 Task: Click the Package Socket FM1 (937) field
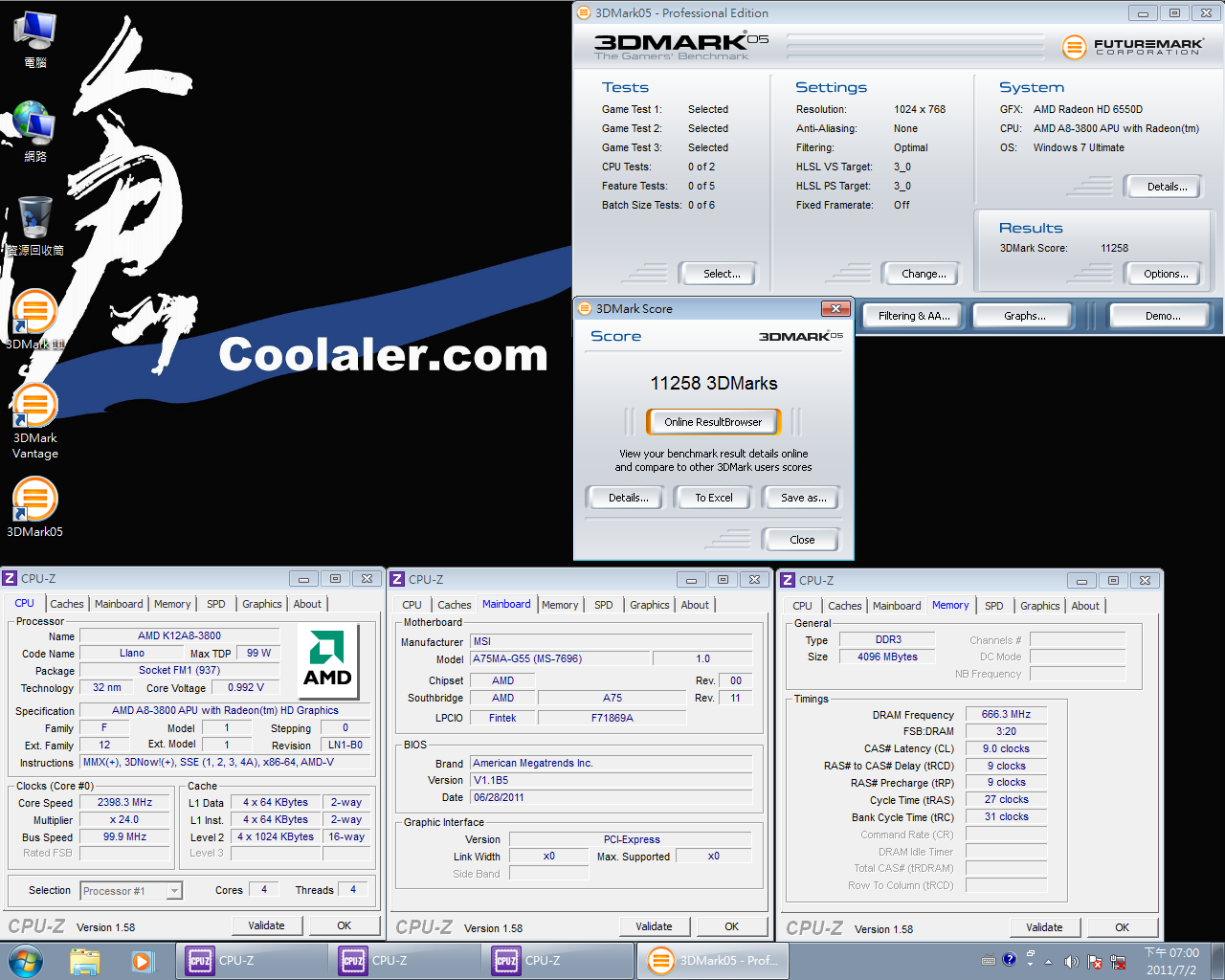tap(179, 670)
